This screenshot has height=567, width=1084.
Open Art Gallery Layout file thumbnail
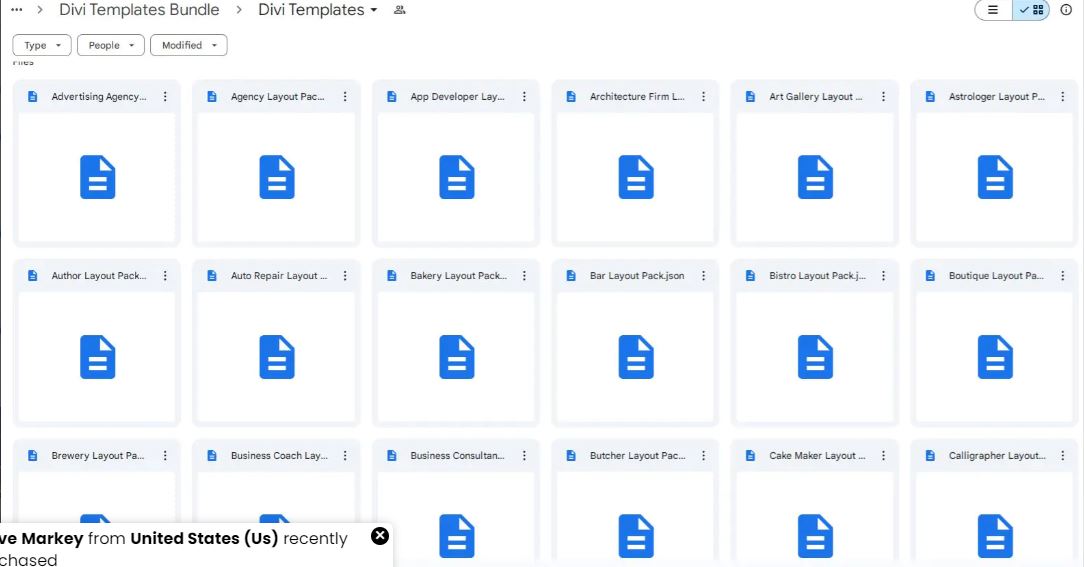[815, 178]
